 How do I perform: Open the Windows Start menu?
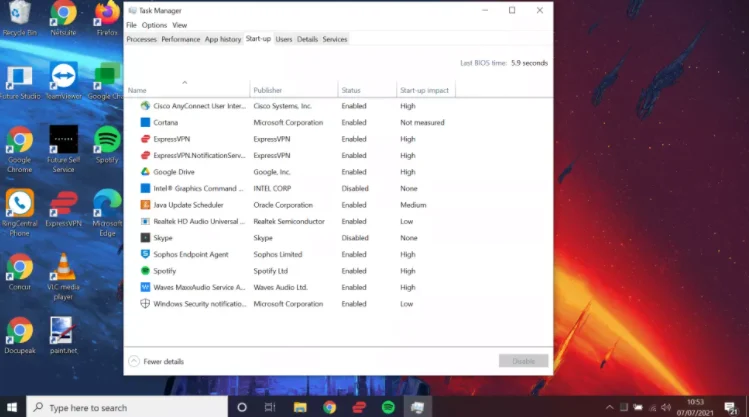[x=12, y=407]
